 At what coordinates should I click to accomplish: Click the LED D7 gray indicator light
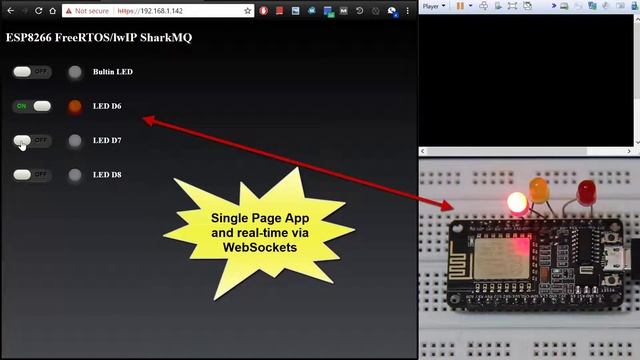(x=75, y=141)
